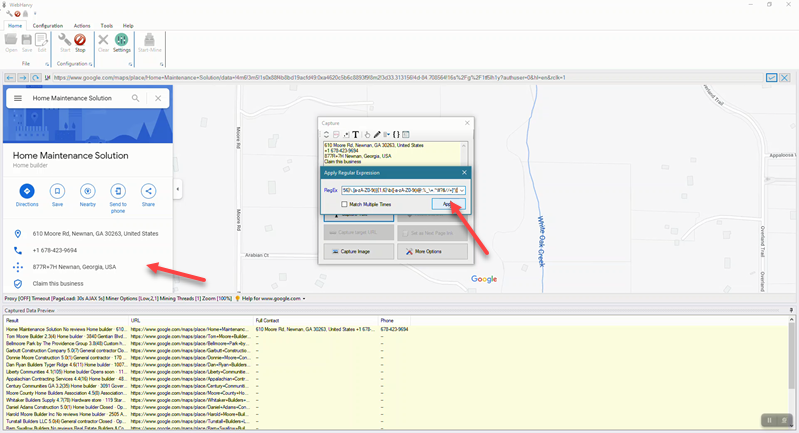This screenshot has height=433, width=799.
Task: Click the Capture Image button
Action: point(357,251)
